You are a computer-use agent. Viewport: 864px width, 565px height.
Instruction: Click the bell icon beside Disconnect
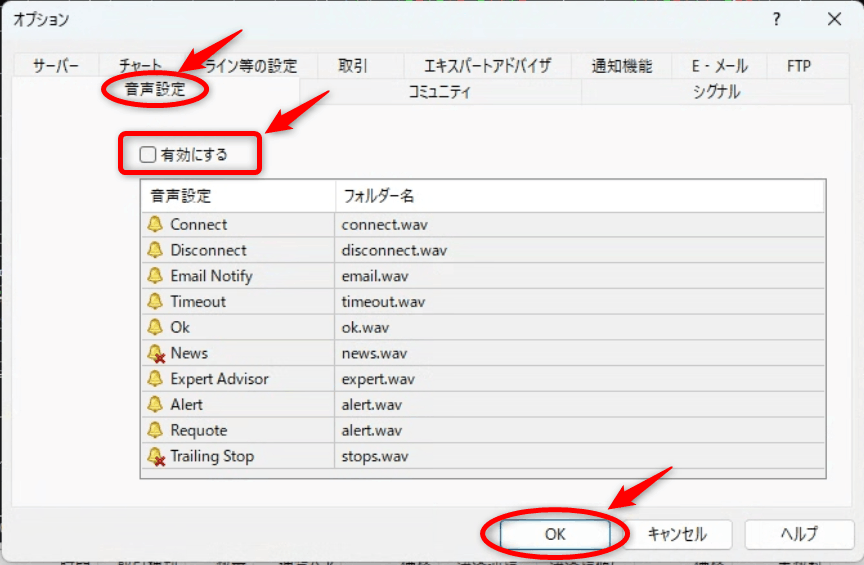tap(155, 250)
